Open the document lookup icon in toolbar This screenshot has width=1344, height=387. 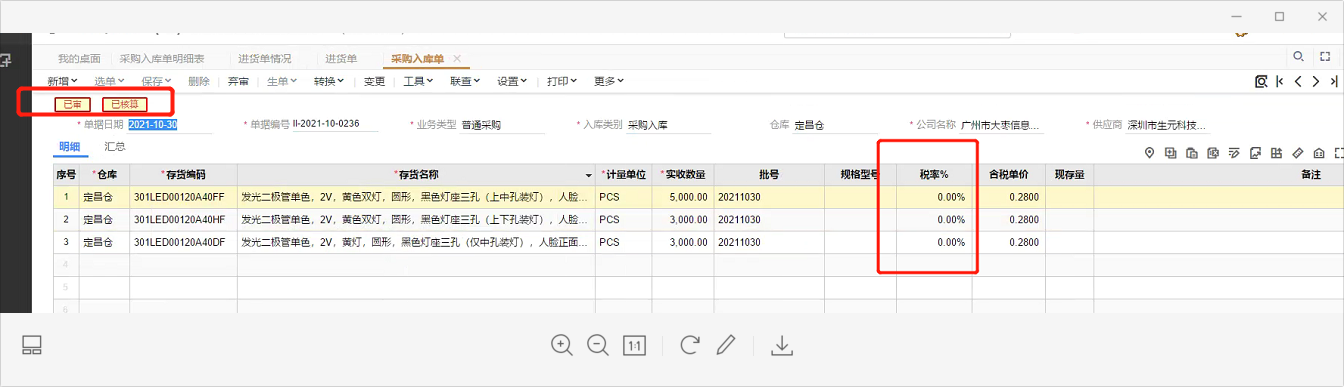[1262, 81]
